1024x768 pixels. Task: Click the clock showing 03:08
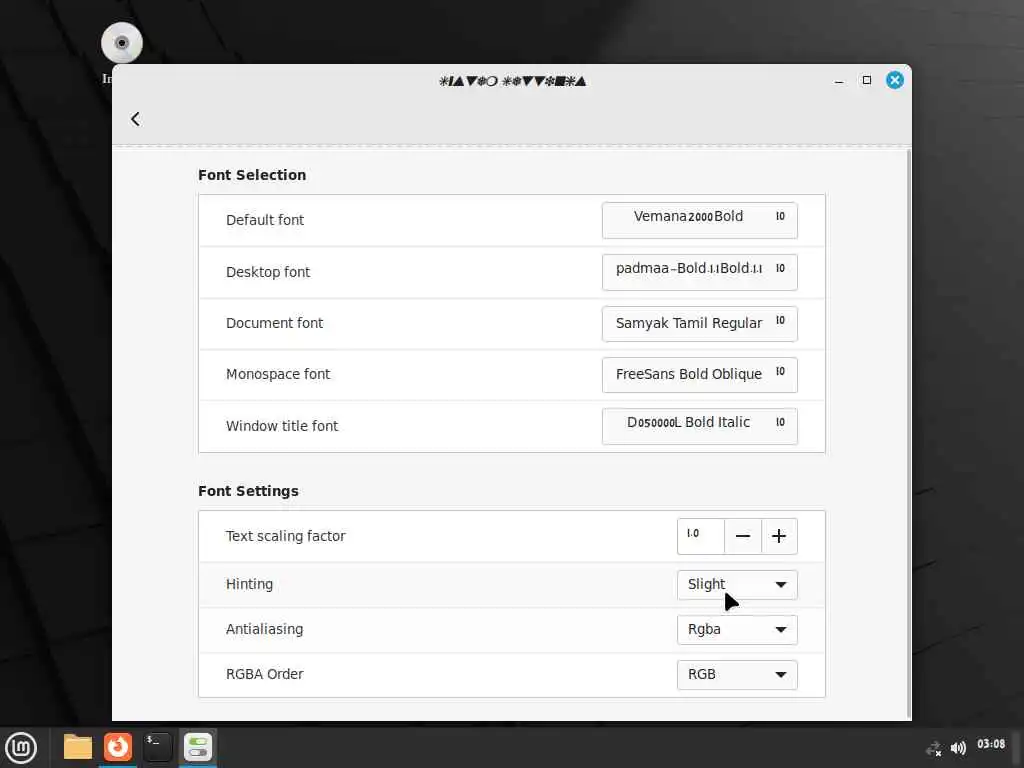[991, 744]
